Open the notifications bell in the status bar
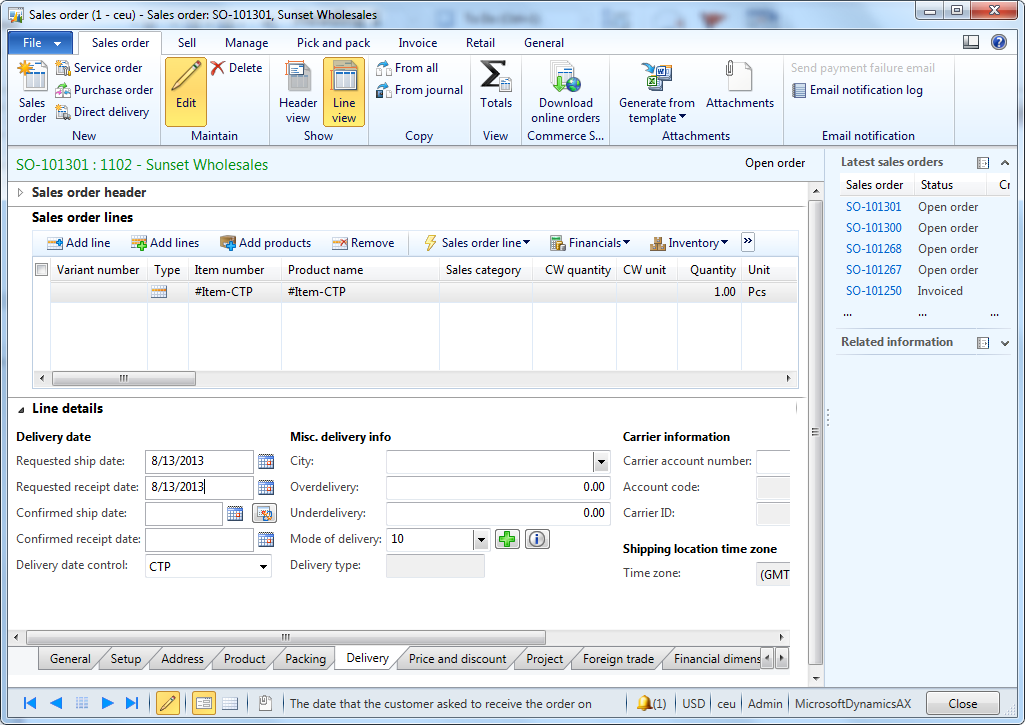The width and height of the screenshot is (1025, 725). tap(651, 703)
